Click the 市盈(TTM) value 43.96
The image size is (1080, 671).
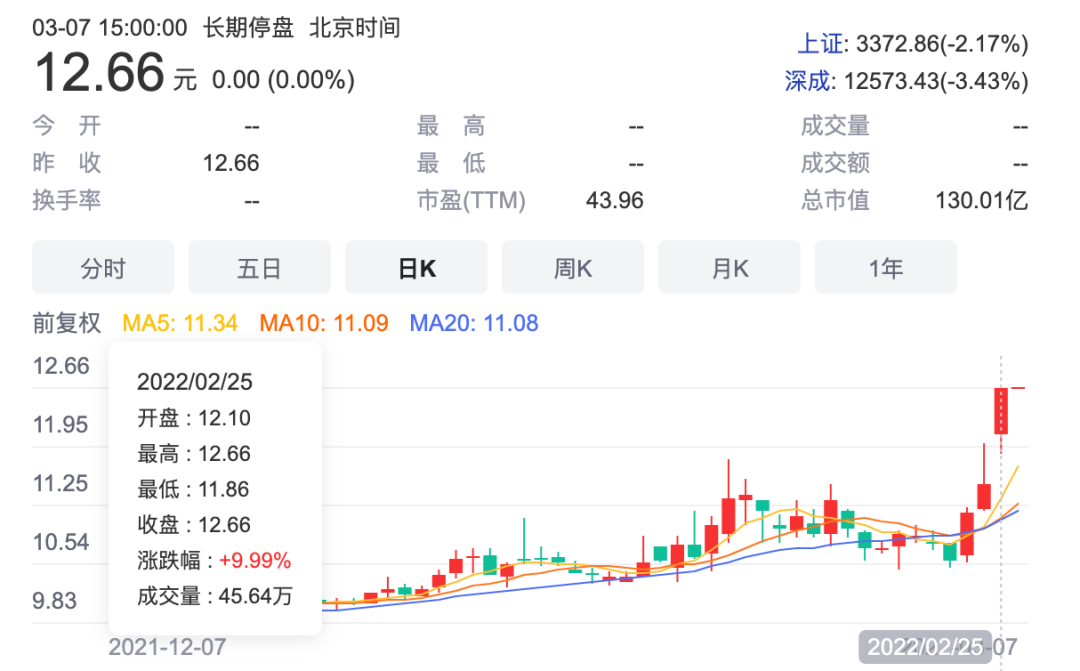click(614, 200)
